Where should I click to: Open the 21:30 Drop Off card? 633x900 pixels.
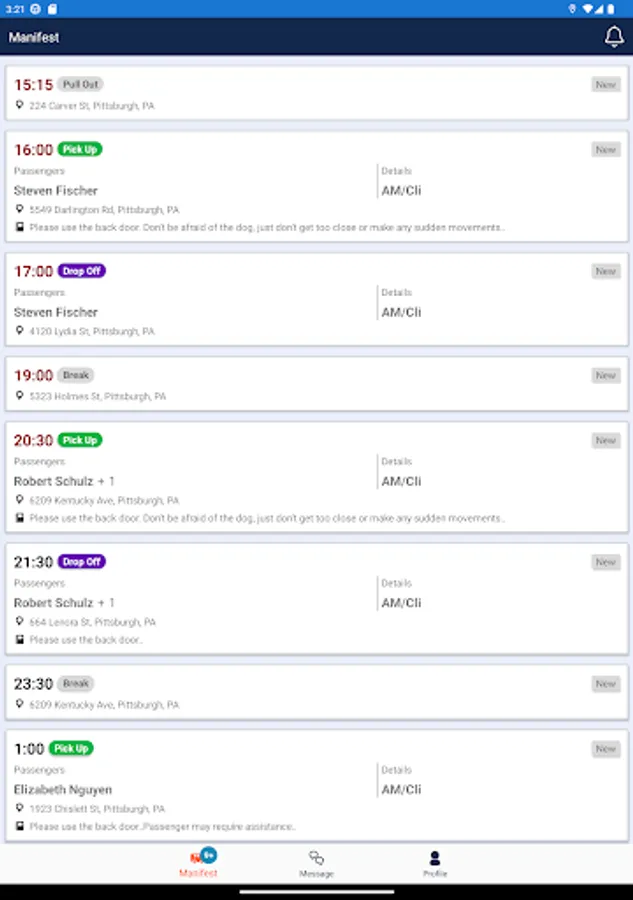317,599
